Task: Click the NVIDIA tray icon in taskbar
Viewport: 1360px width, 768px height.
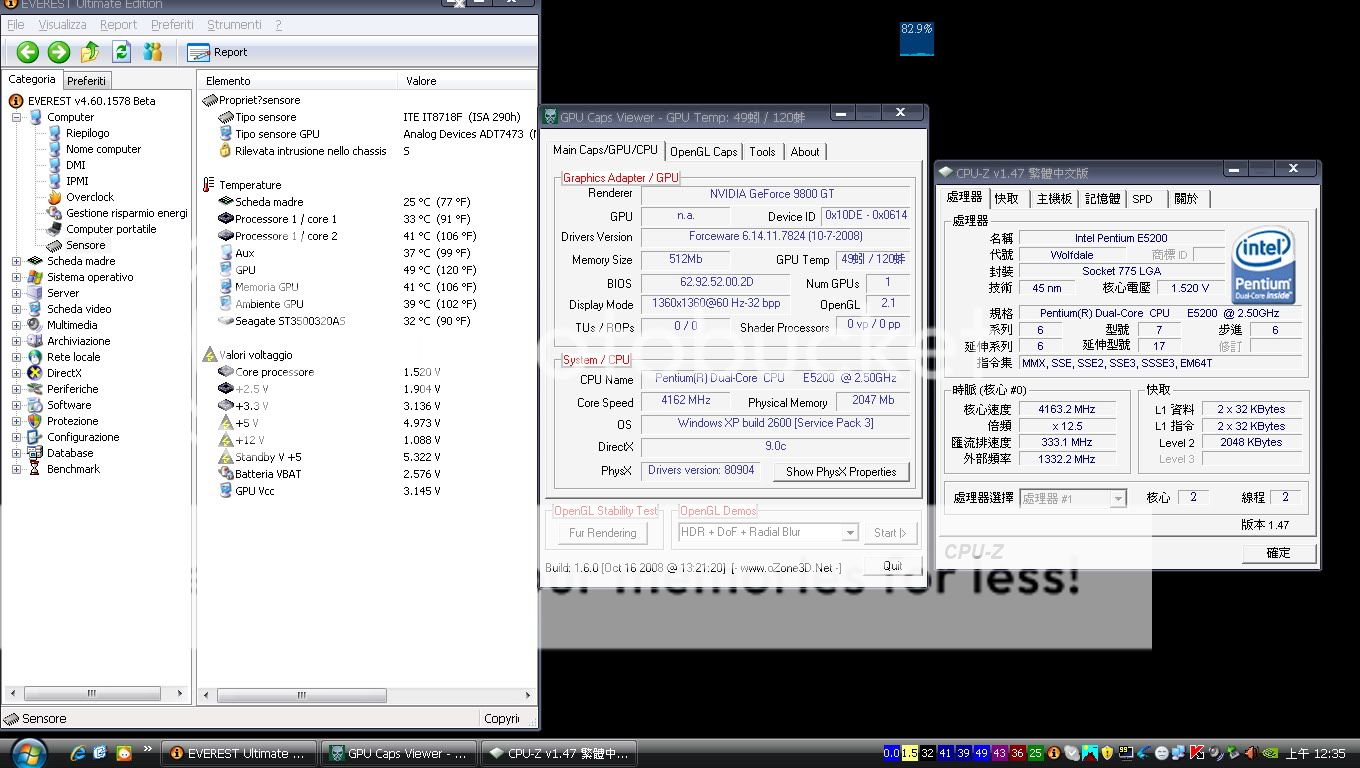Action: pyautogui.click(x=1271, y=753)
